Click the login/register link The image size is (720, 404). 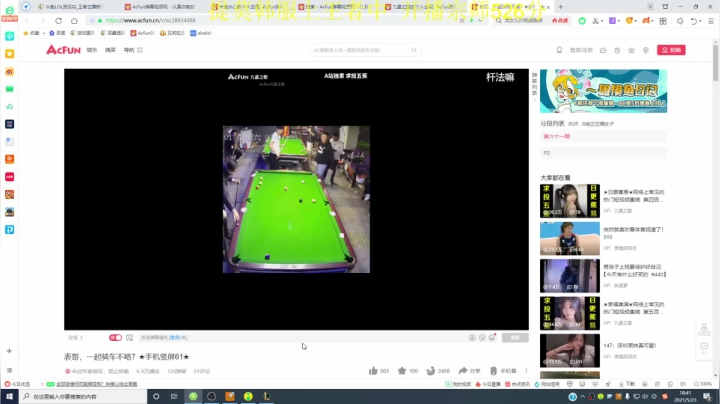pos(581,50)
